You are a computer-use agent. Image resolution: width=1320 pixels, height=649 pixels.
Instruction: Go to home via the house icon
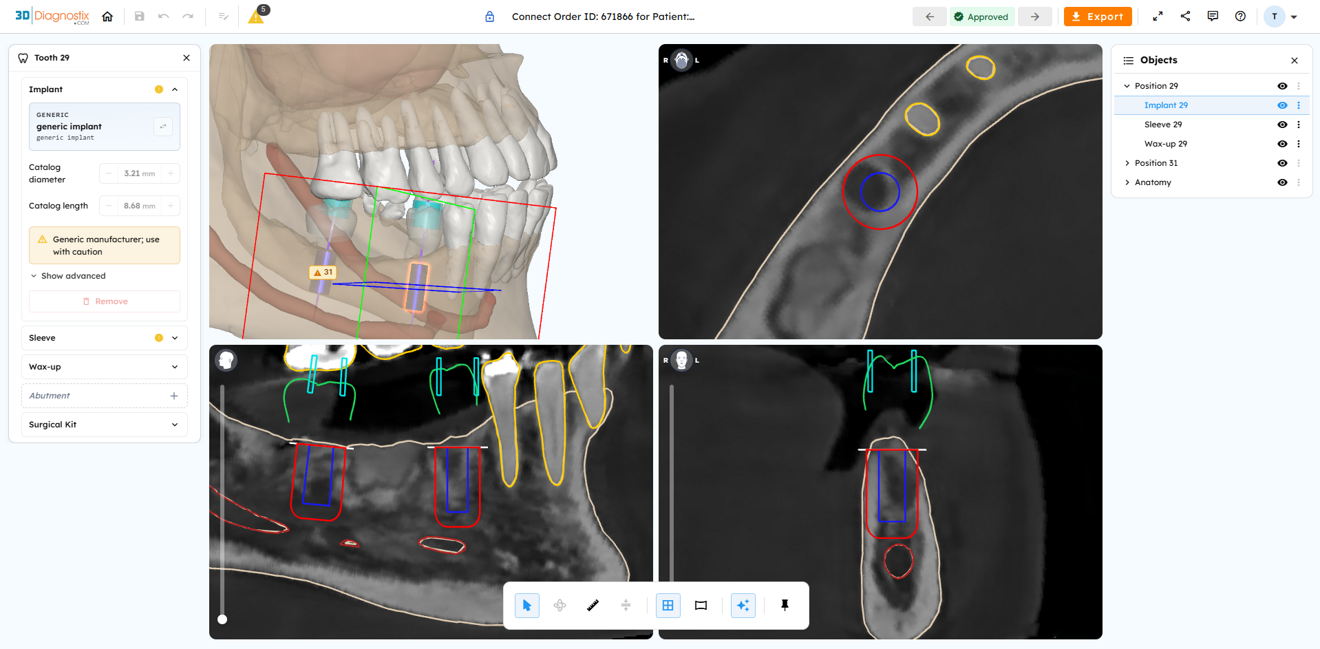[x=108, y=16]
